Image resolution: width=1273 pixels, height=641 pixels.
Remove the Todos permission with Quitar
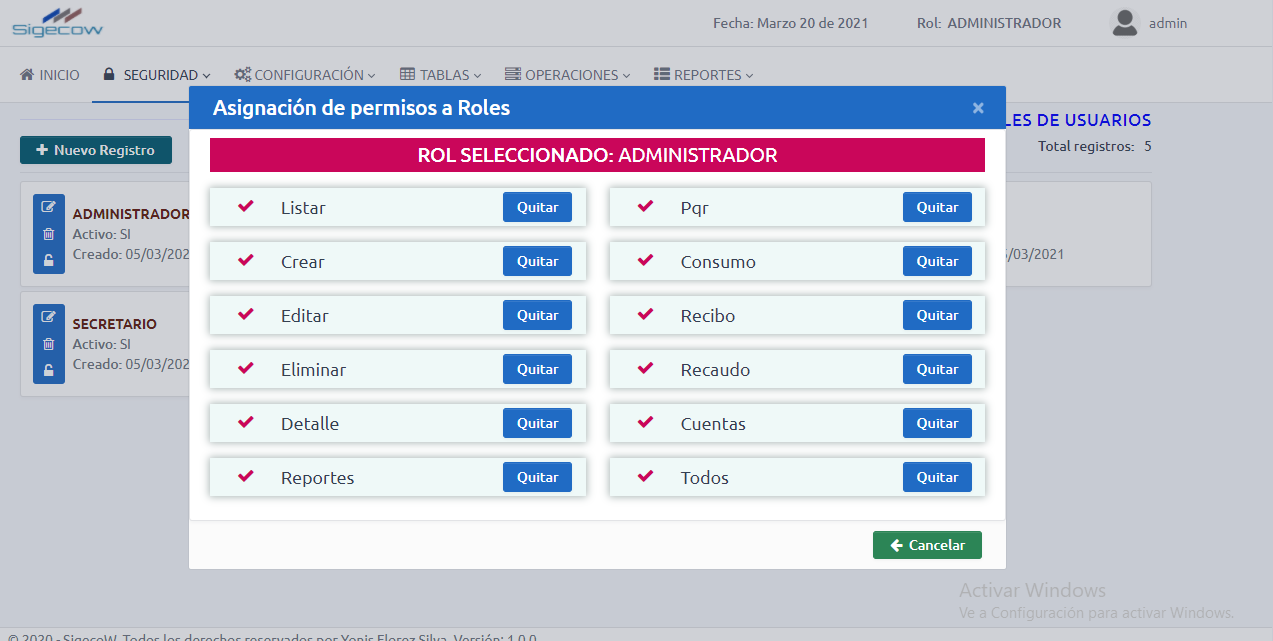[x=937, y=478]
